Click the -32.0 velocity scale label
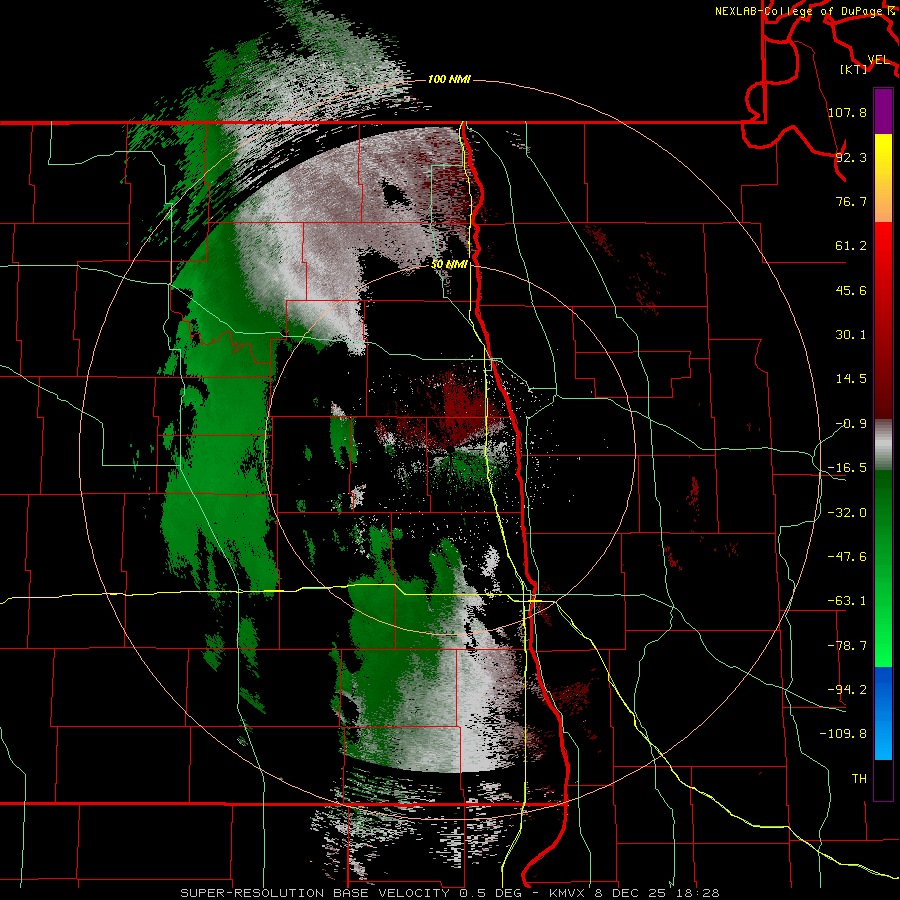This screenshot has height=900, width=900. 847,513
